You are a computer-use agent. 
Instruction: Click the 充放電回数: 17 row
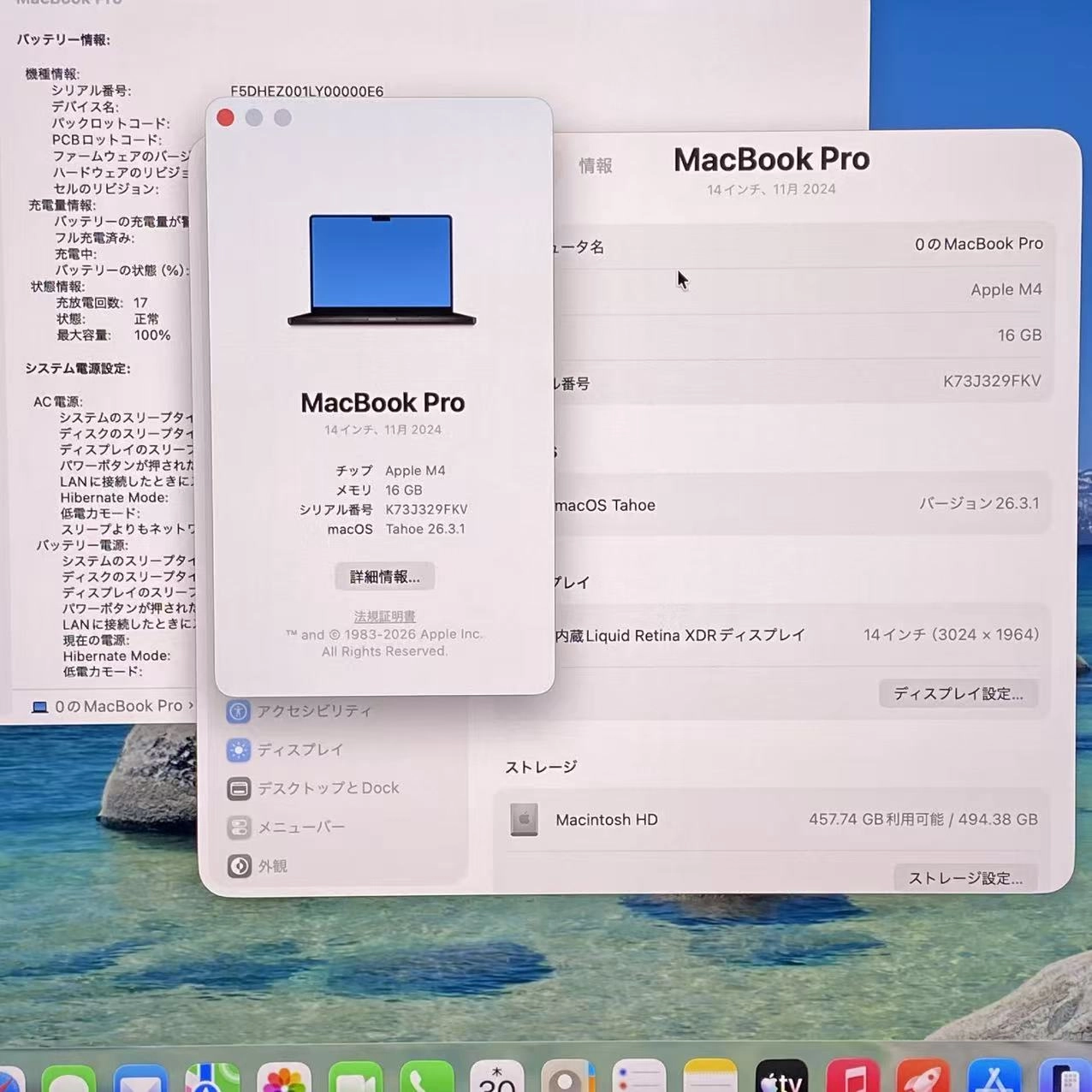click(102, 303)
